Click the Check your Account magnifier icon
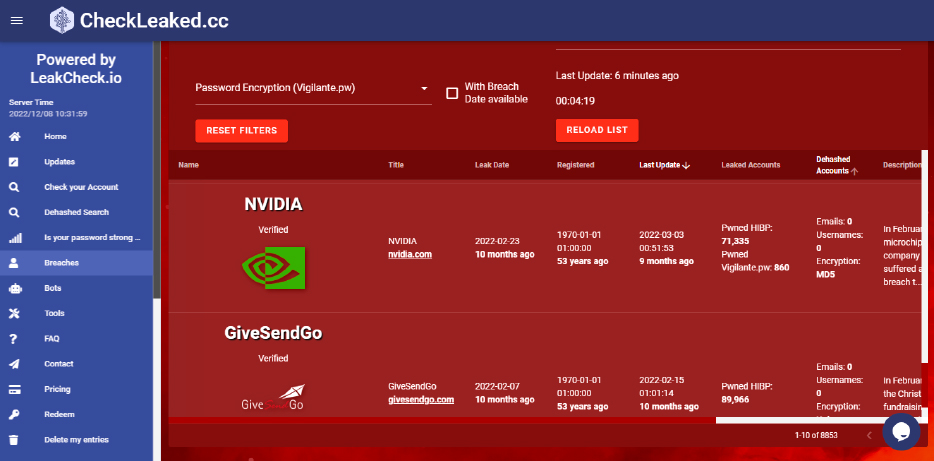The width and height of the screenshot is (934, 461). pos(14,187)
